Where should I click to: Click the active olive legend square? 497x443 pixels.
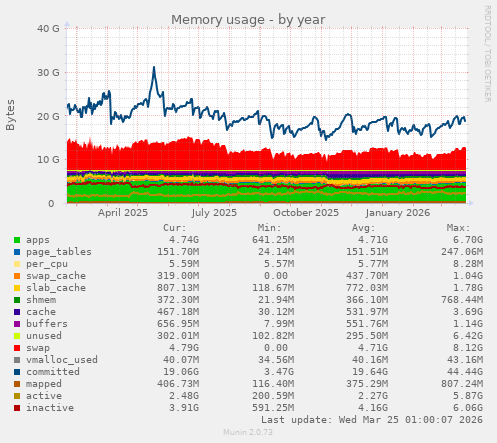point(17,396)
